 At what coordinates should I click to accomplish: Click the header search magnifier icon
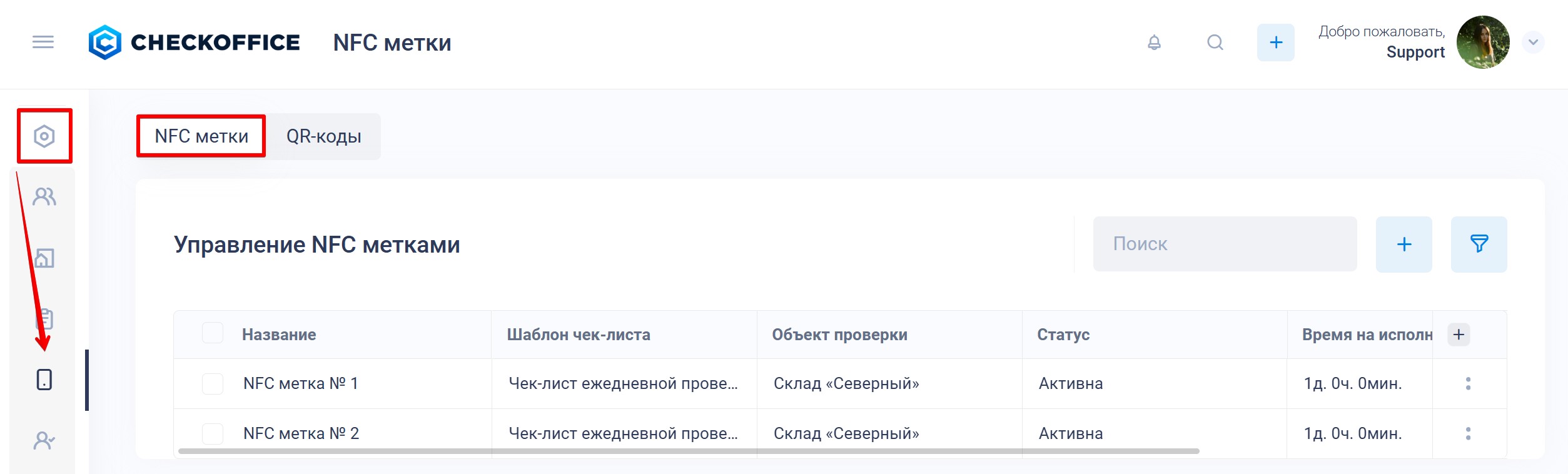click(x=1215, y=43)
